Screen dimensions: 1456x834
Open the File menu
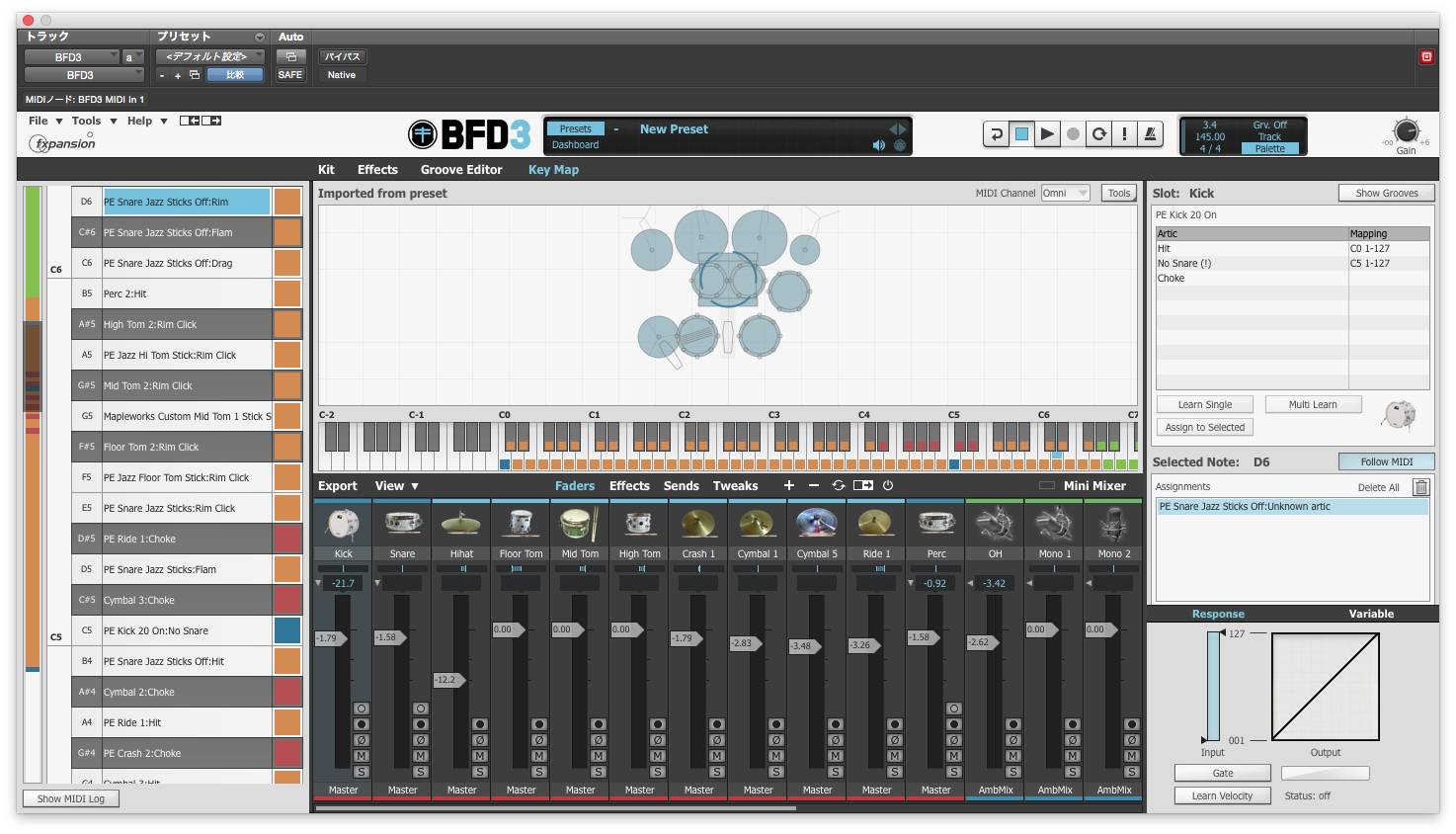[x=45, y=121]
